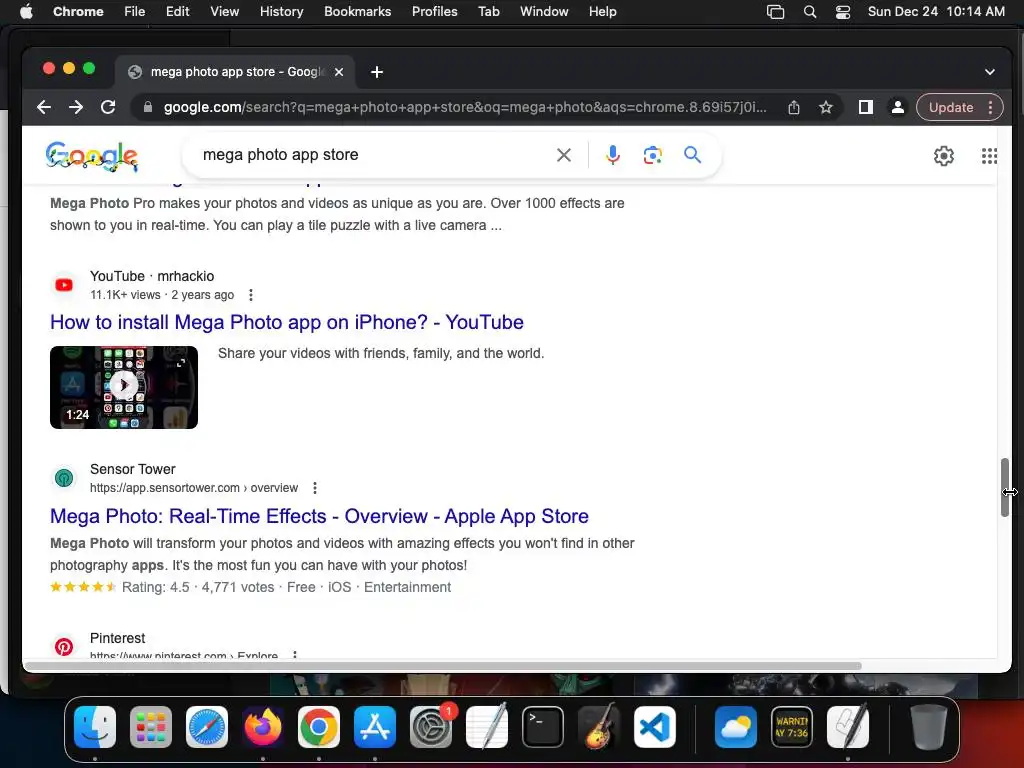Open TextEdit from the Dock

point(487,727)
